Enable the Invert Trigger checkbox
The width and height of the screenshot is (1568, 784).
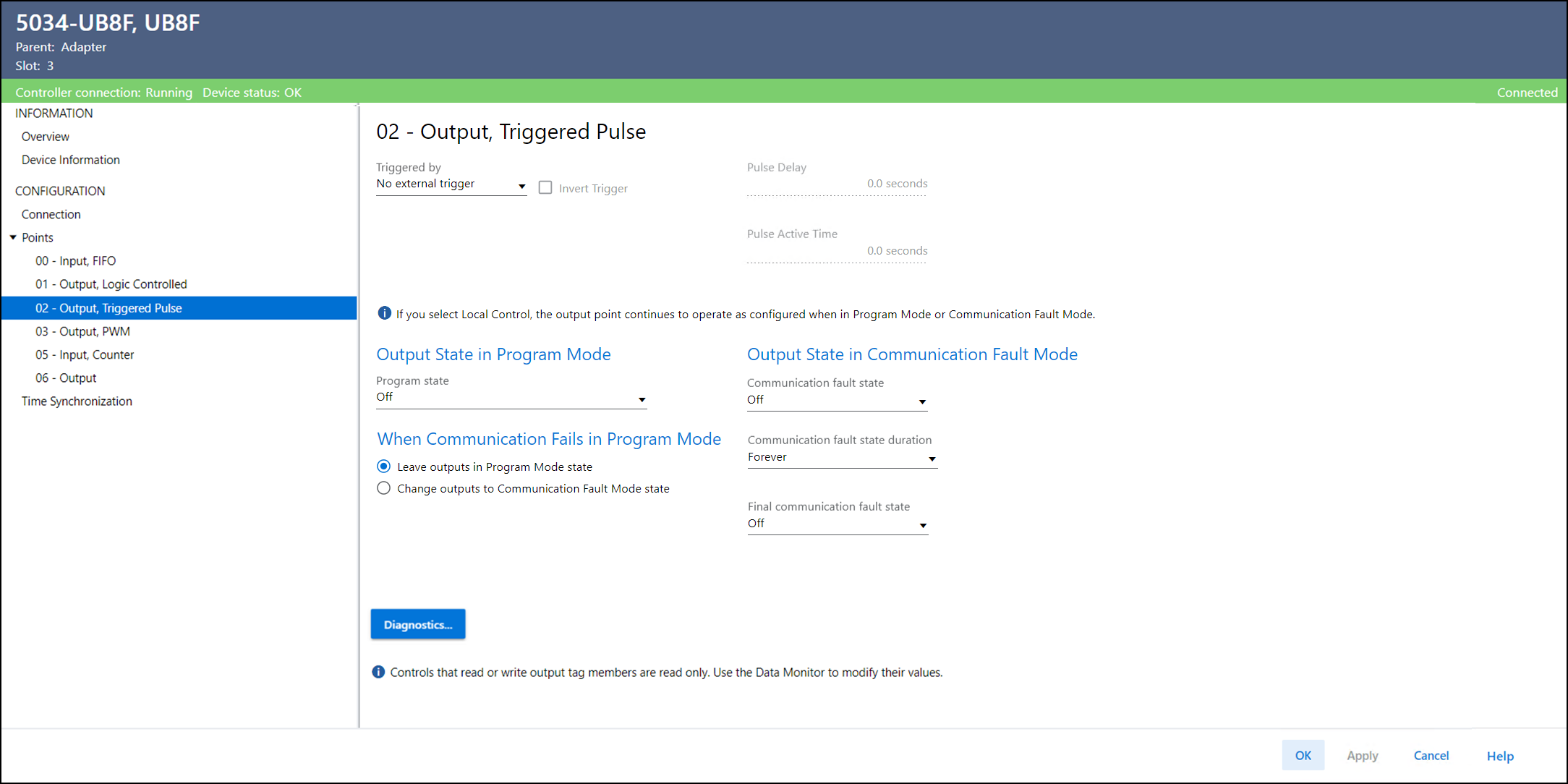point(545,188)
